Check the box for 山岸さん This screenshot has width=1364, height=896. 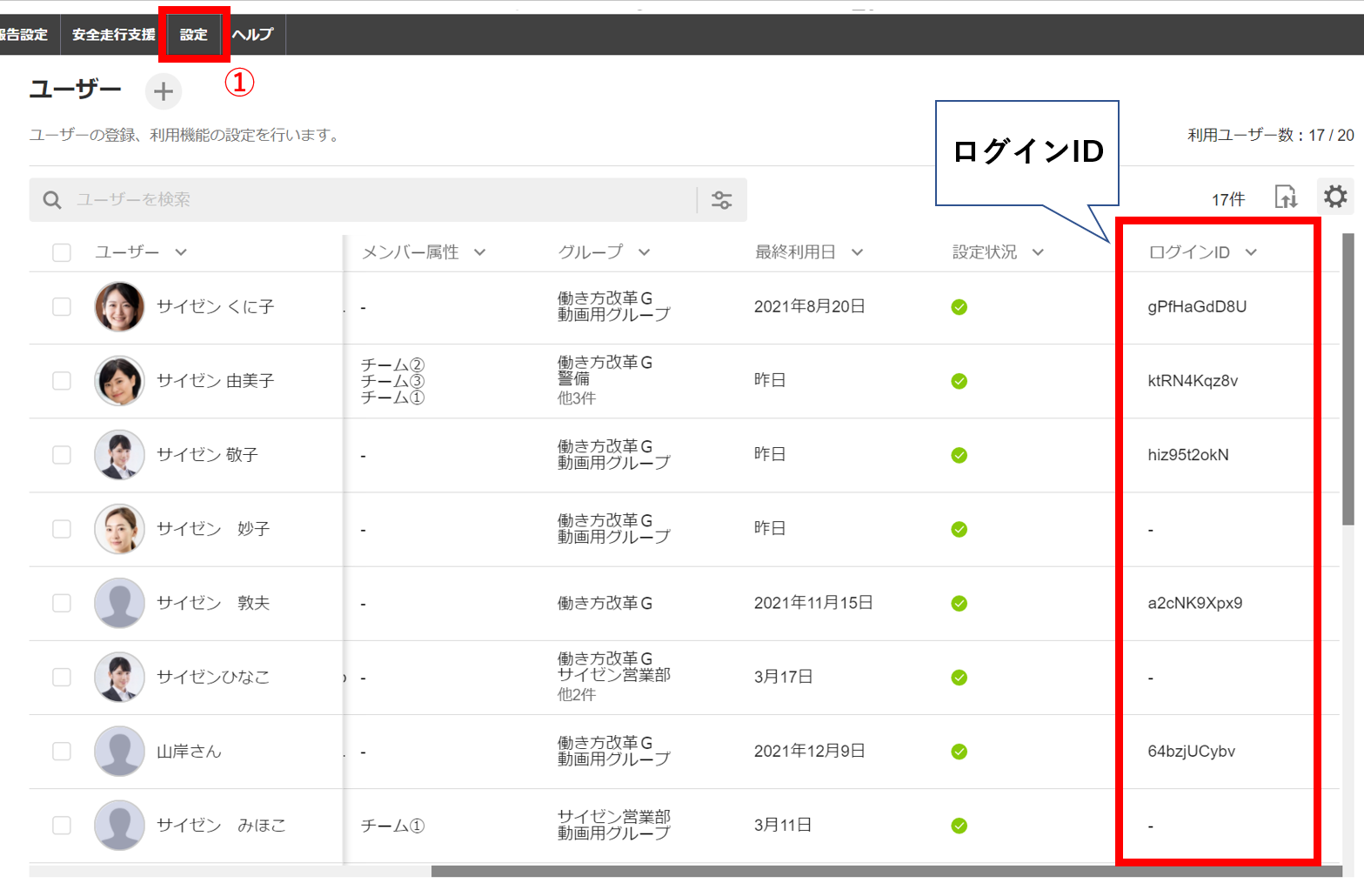click(62, 751)
